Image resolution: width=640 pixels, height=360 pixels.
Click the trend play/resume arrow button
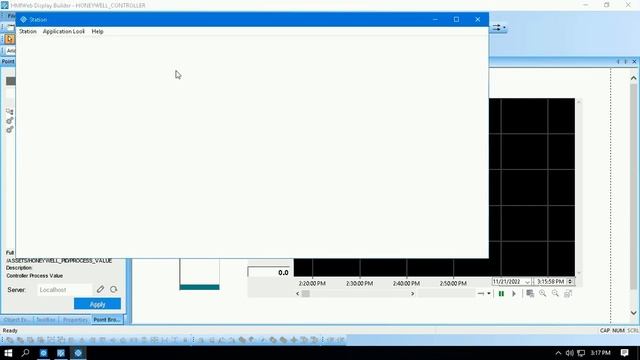pos(514,293)
